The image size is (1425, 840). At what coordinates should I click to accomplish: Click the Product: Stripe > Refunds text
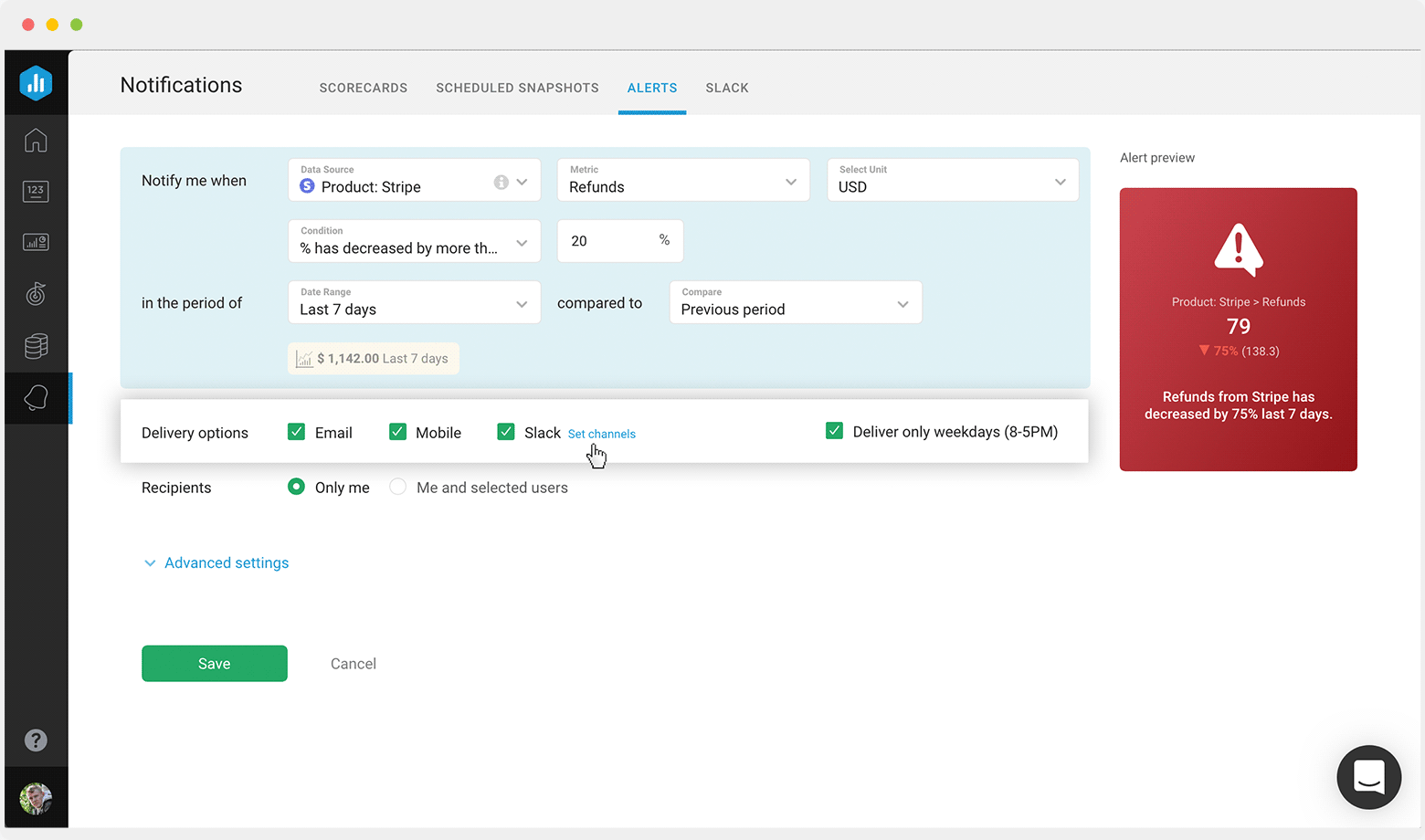pos(1239,302)
